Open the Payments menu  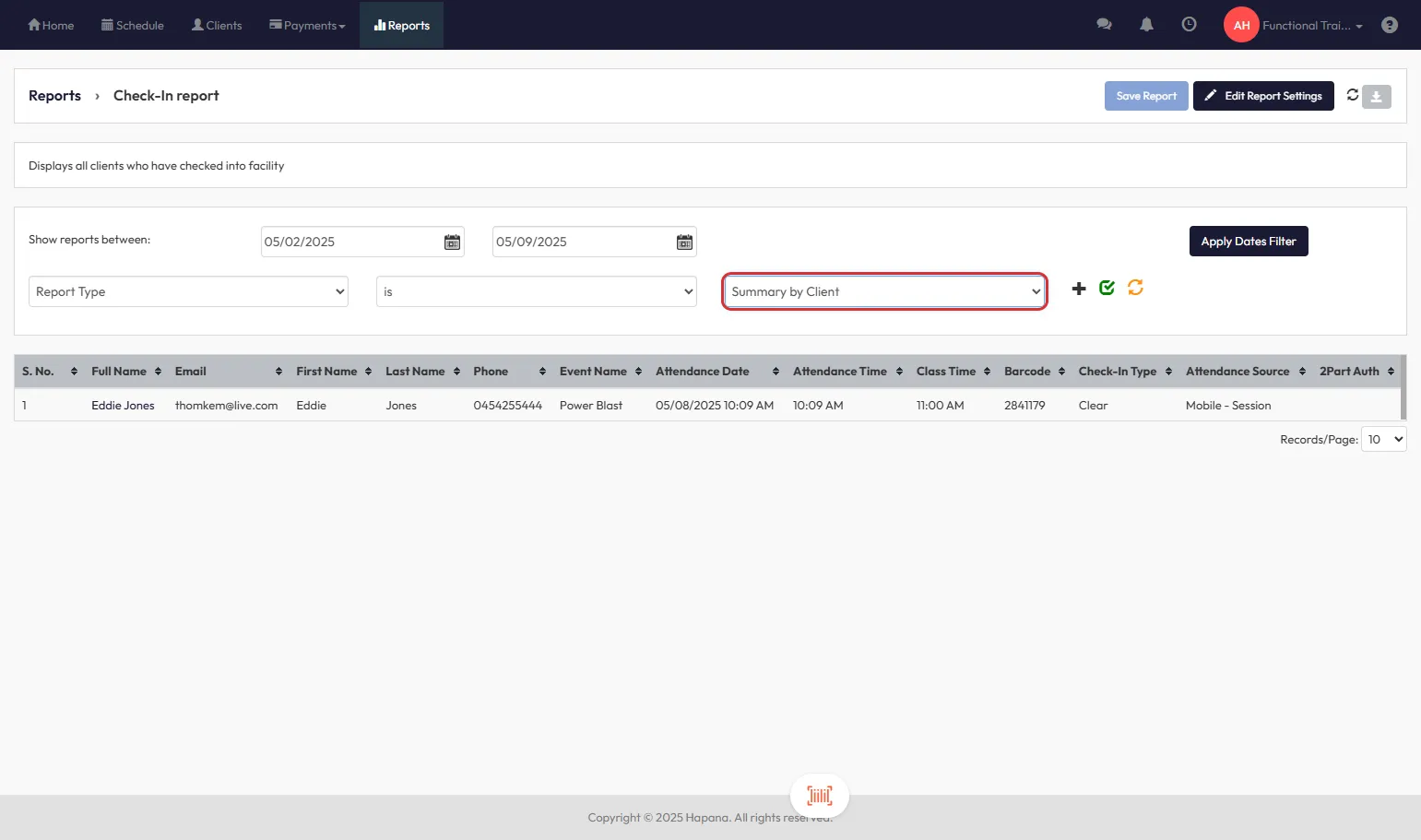click(x=307, y=25)
